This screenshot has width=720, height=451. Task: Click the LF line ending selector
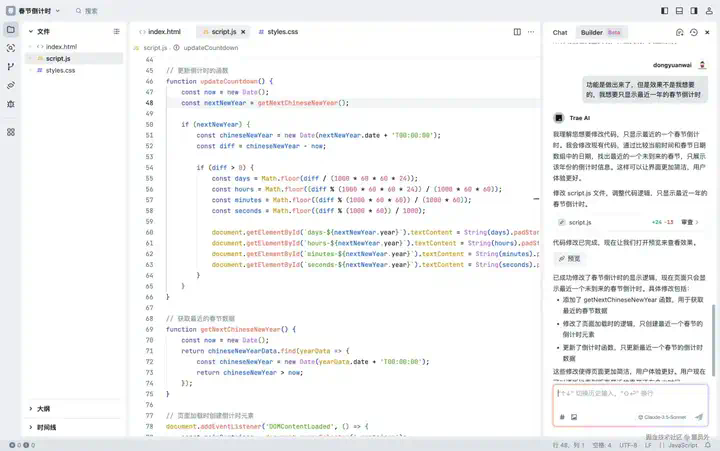[648, 445]
